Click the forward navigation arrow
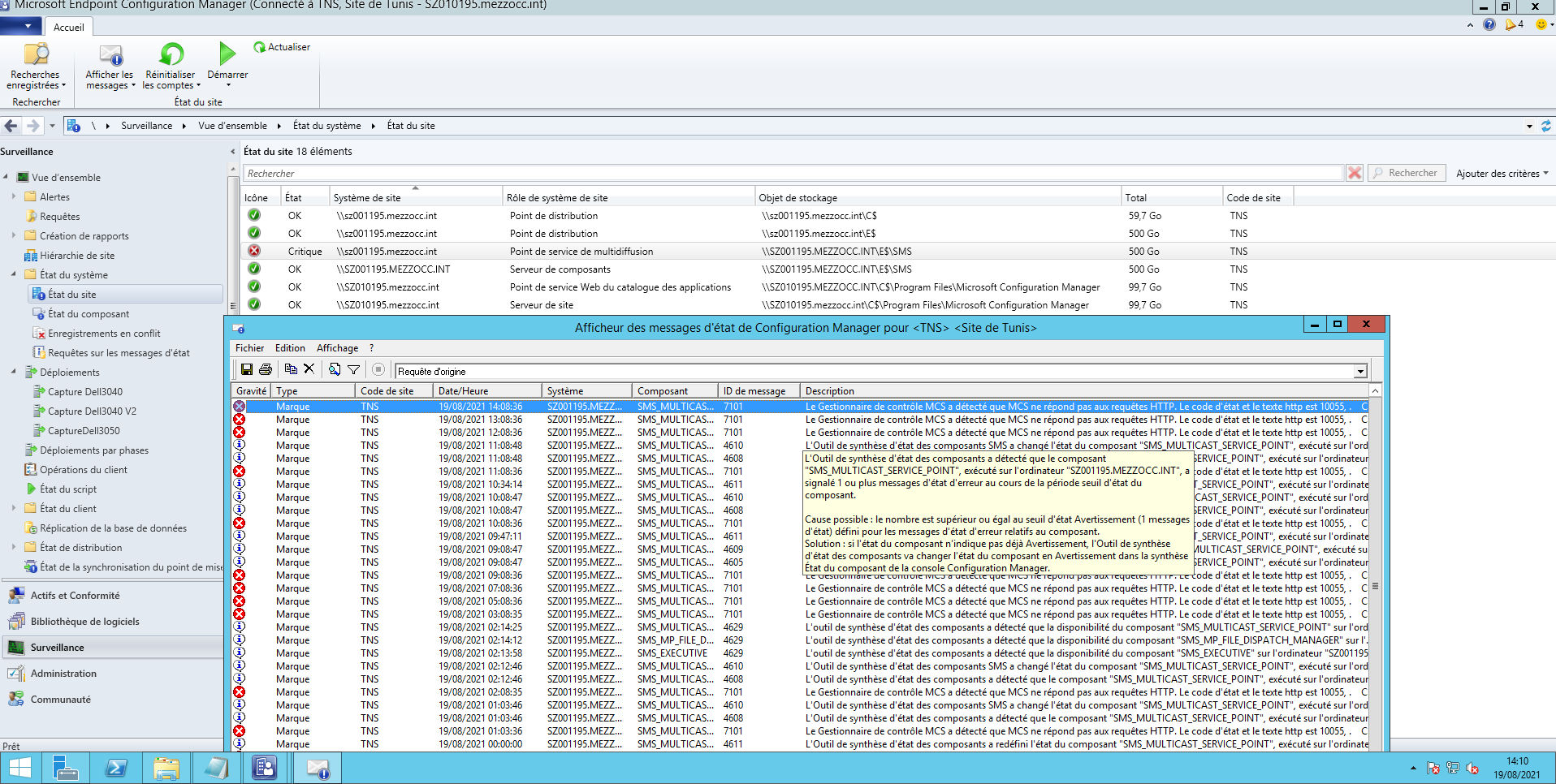This screenshot has height=784, width=1556. (32, 126)
